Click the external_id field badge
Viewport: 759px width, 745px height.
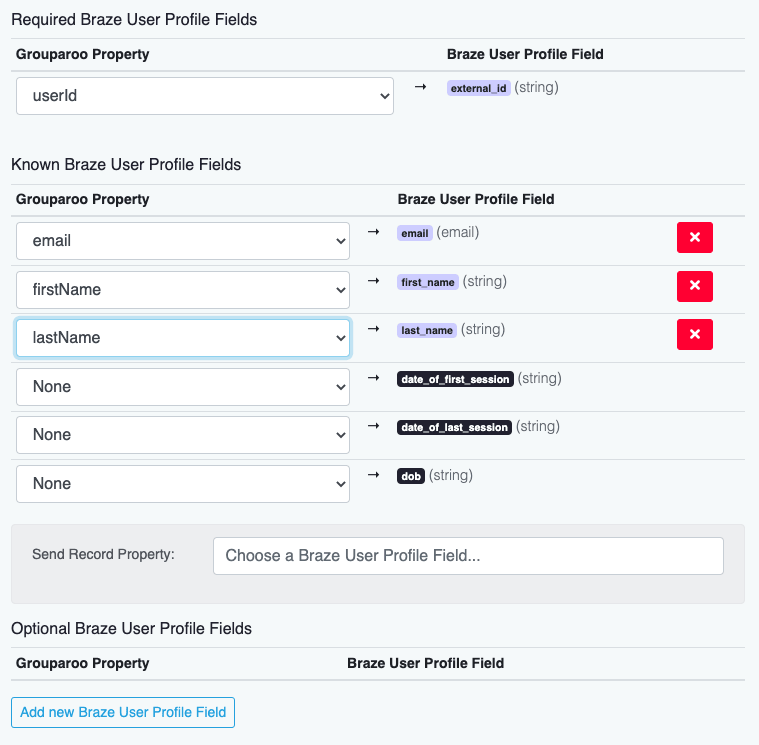point(480,88)
